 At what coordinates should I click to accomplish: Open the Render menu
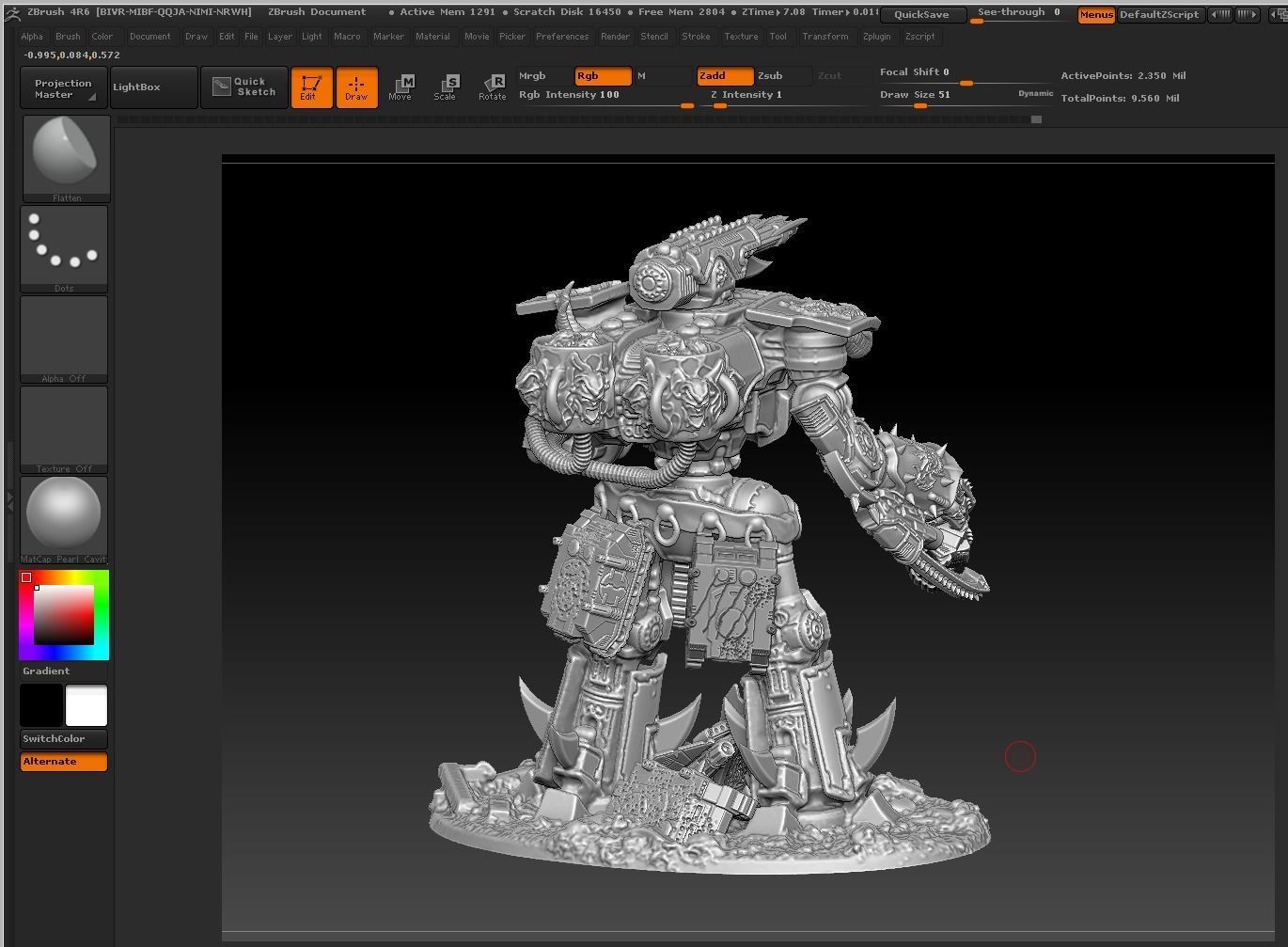tap(615, 37)
